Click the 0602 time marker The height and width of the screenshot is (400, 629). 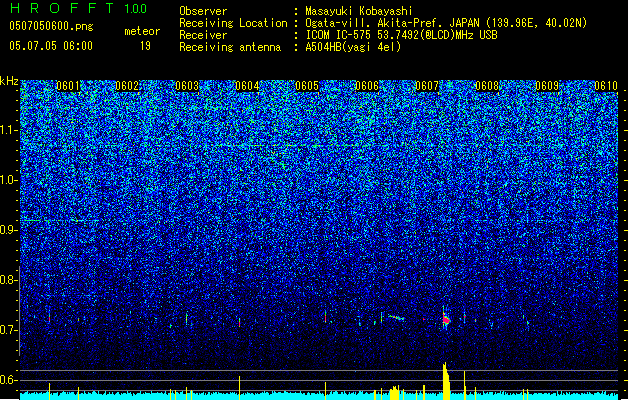[x=127, y=86]
